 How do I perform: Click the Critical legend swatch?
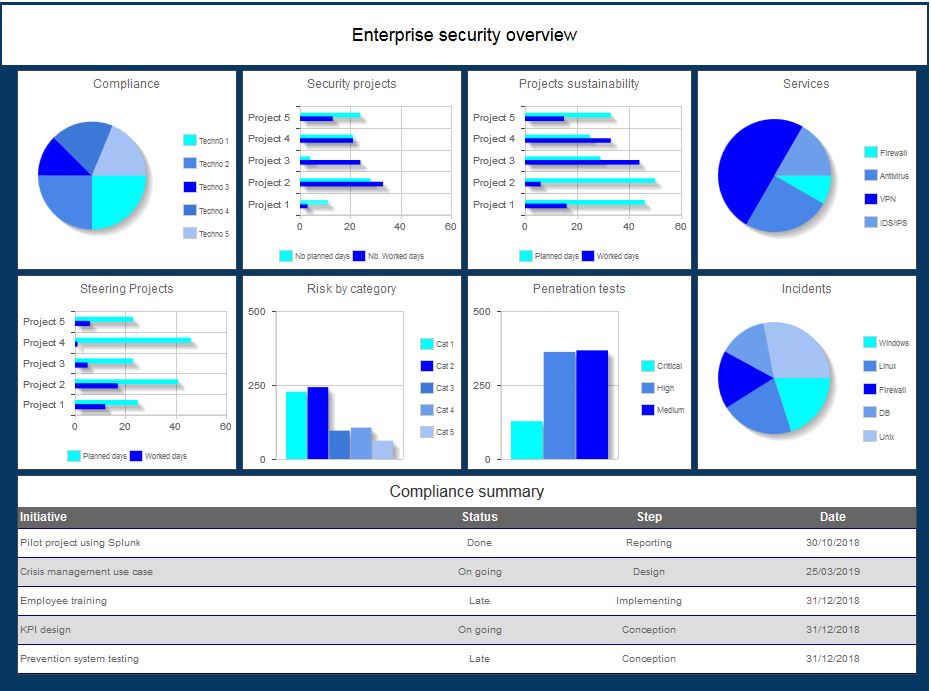[648, 366]
